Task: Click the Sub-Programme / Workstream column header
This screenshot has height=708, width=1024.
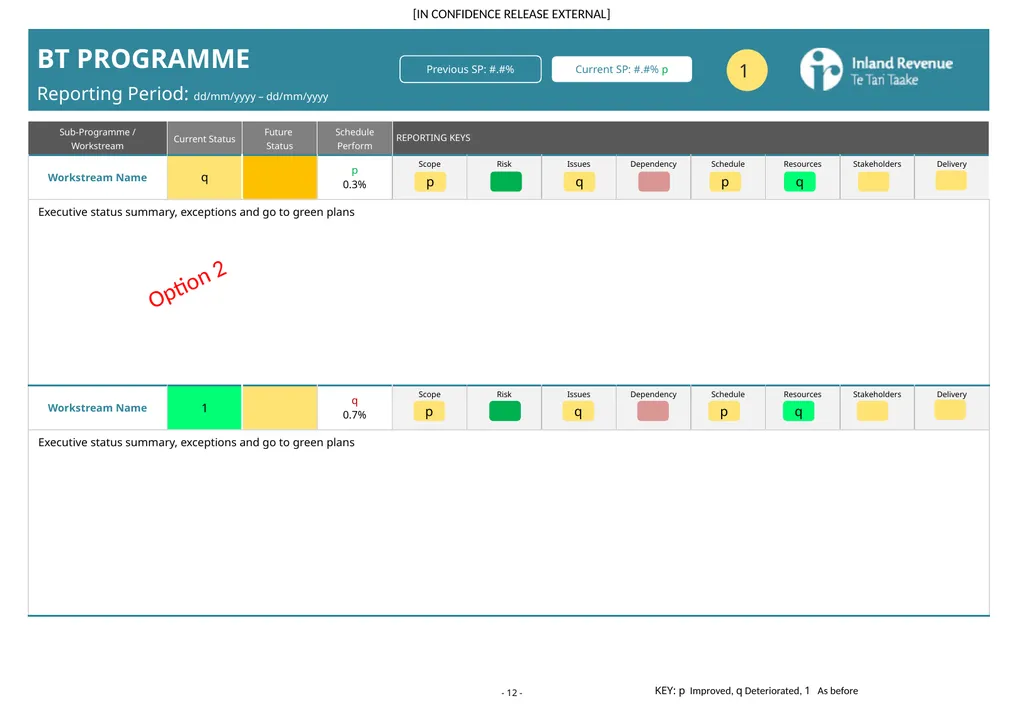Action: point(97,138)
